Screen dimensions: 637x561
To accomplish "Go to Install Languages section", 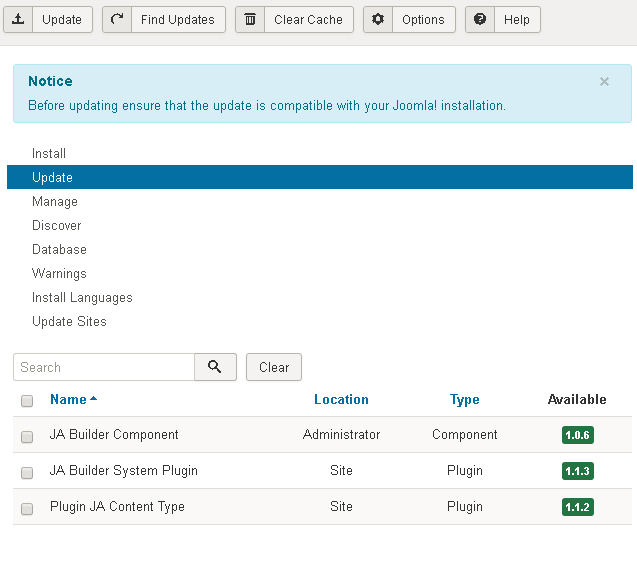I will [82, 298].
